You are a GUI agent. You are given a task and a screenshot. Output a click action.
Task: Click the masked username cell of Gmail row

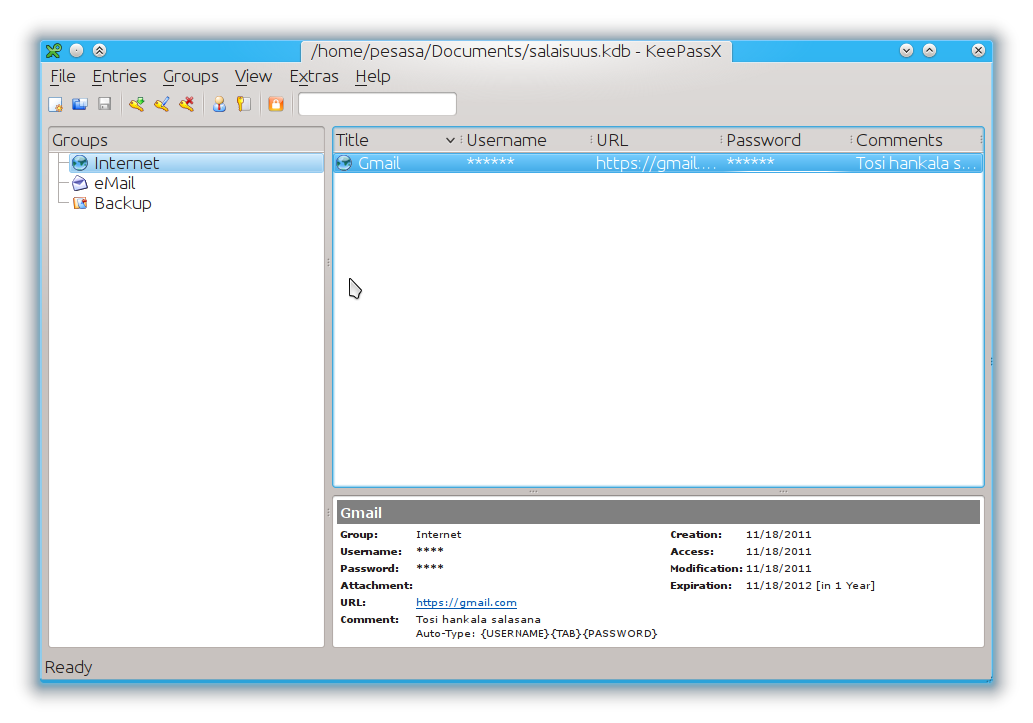click(x=490, y=163)
